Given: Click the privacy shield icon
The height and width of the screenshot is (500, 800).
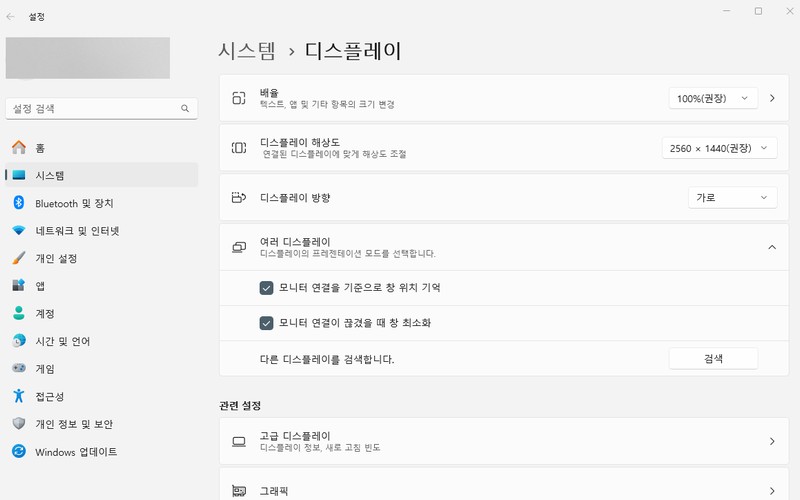Looking at the screenshot, I should 19,423.
